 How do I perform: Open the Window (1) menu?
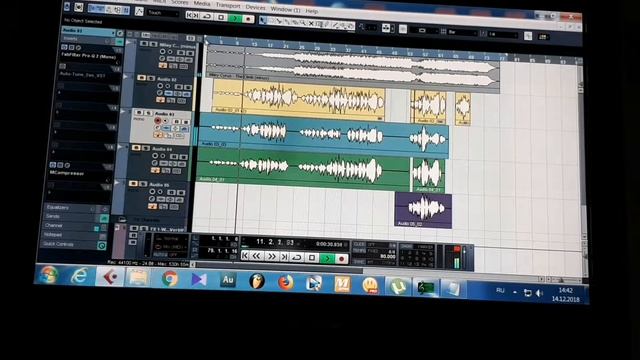tap(285, 9)
